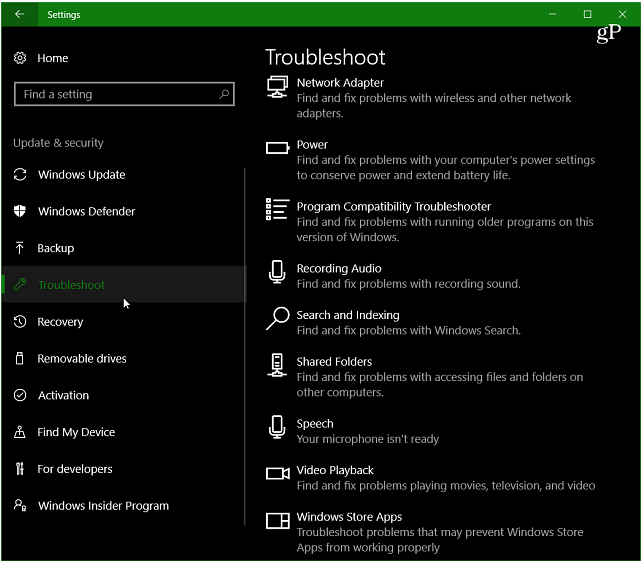
Task: Click the Backup upward arrow icon
Action: coord(19,248)
